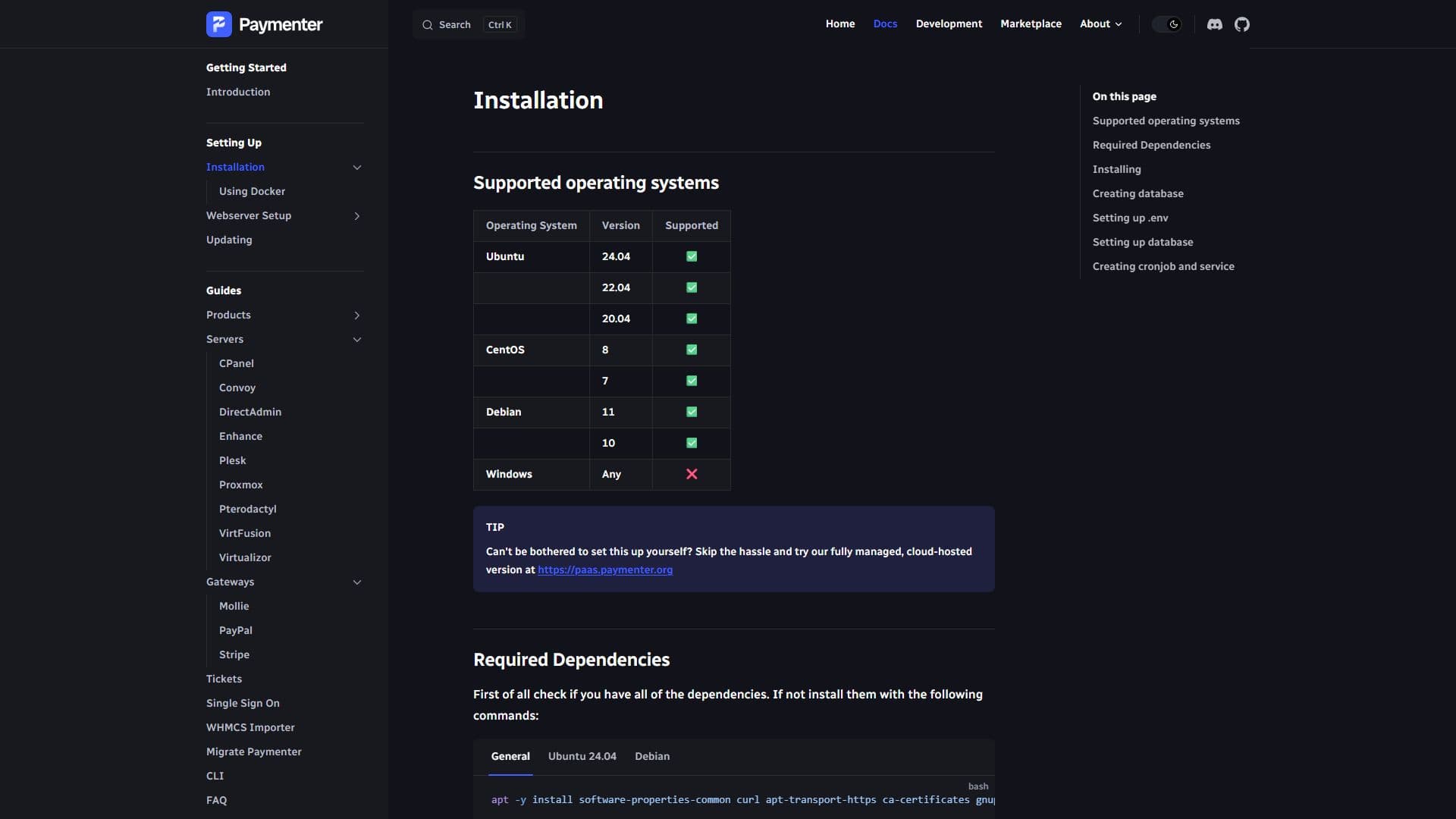1456x819 pixels.
Task: Click the red X for Windows
Action: (692, 475)
